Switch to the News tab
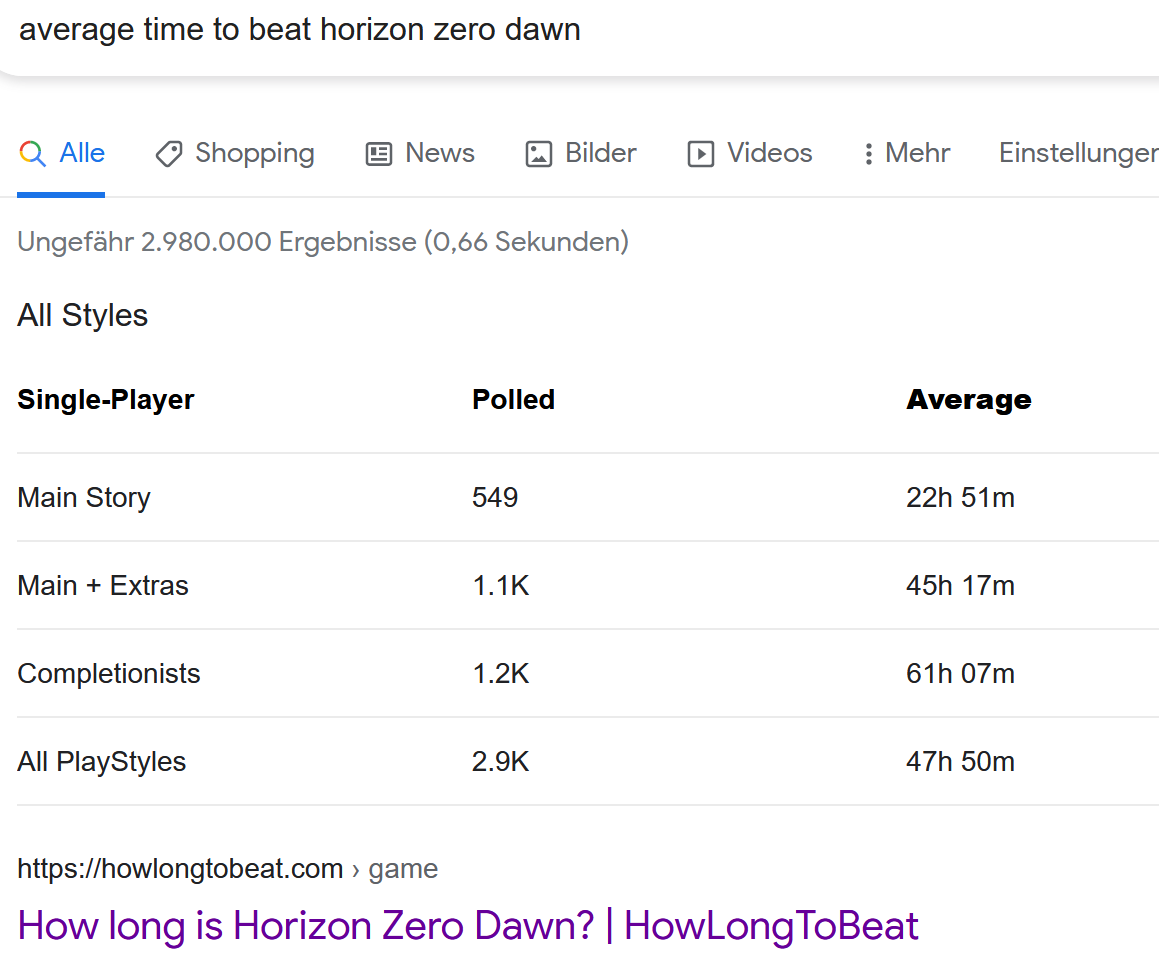 click(439, 153)
